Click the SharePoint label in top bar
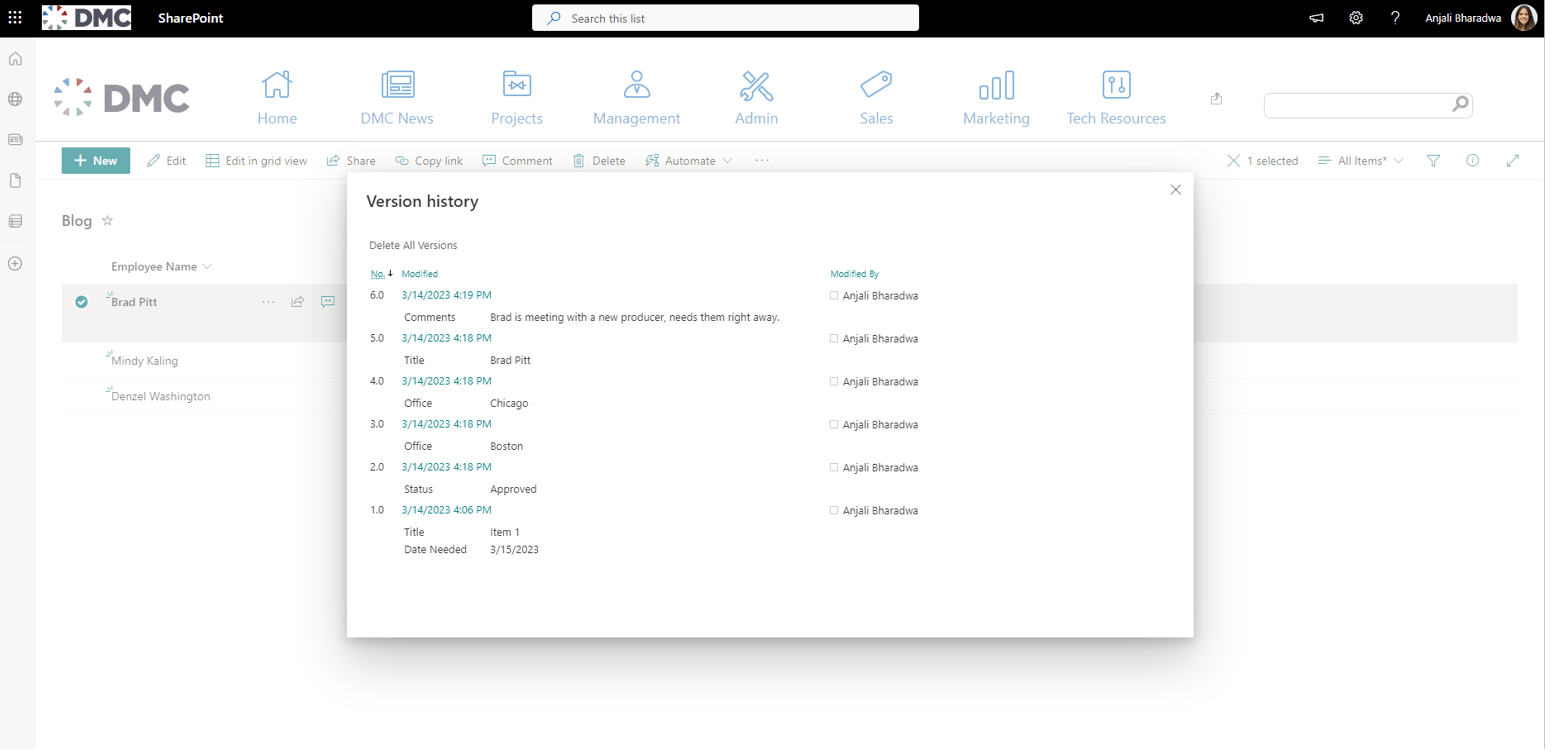 coord(192,18)
